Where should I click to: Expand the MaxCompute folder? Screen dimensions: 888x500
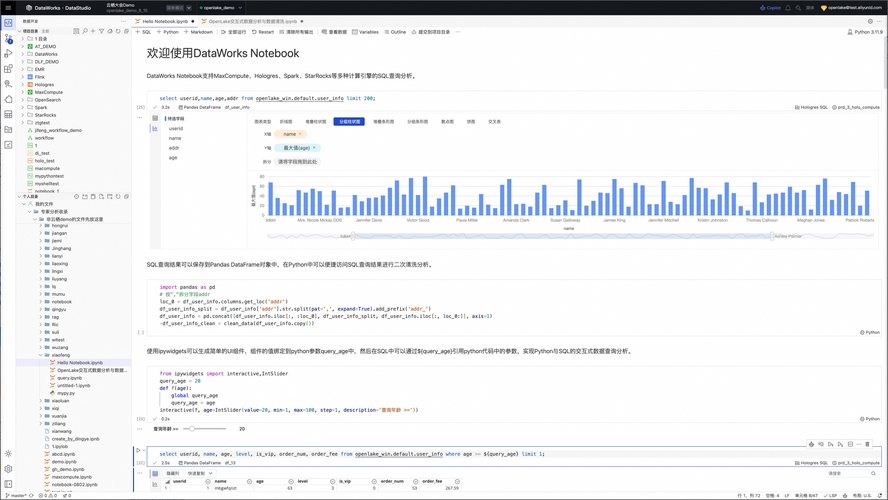coord(23,92)
